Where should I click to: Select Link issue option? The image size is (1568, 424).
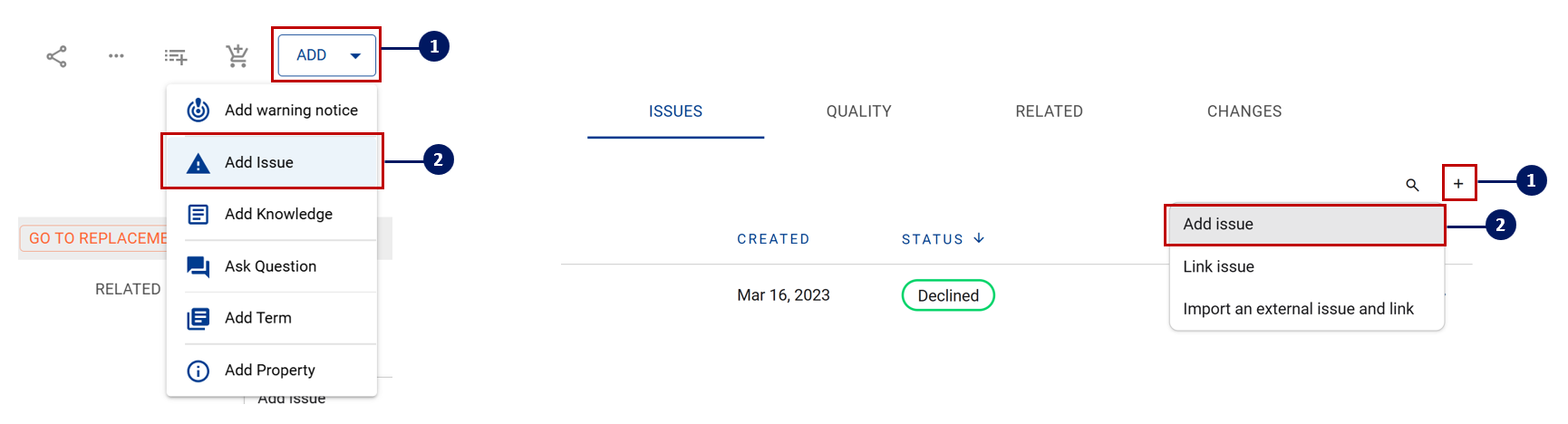pyautogui.click(x=1218, y=266)
